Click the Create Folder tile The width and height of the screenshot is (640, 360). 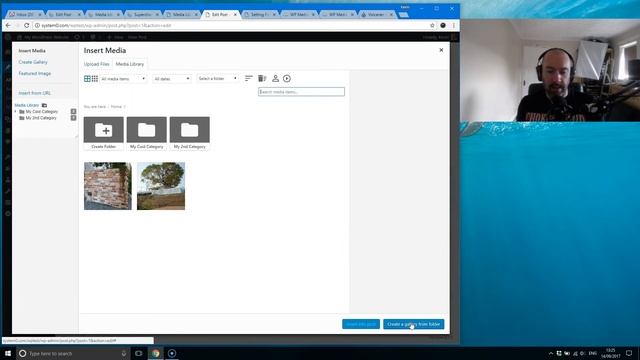click(104, 133)
